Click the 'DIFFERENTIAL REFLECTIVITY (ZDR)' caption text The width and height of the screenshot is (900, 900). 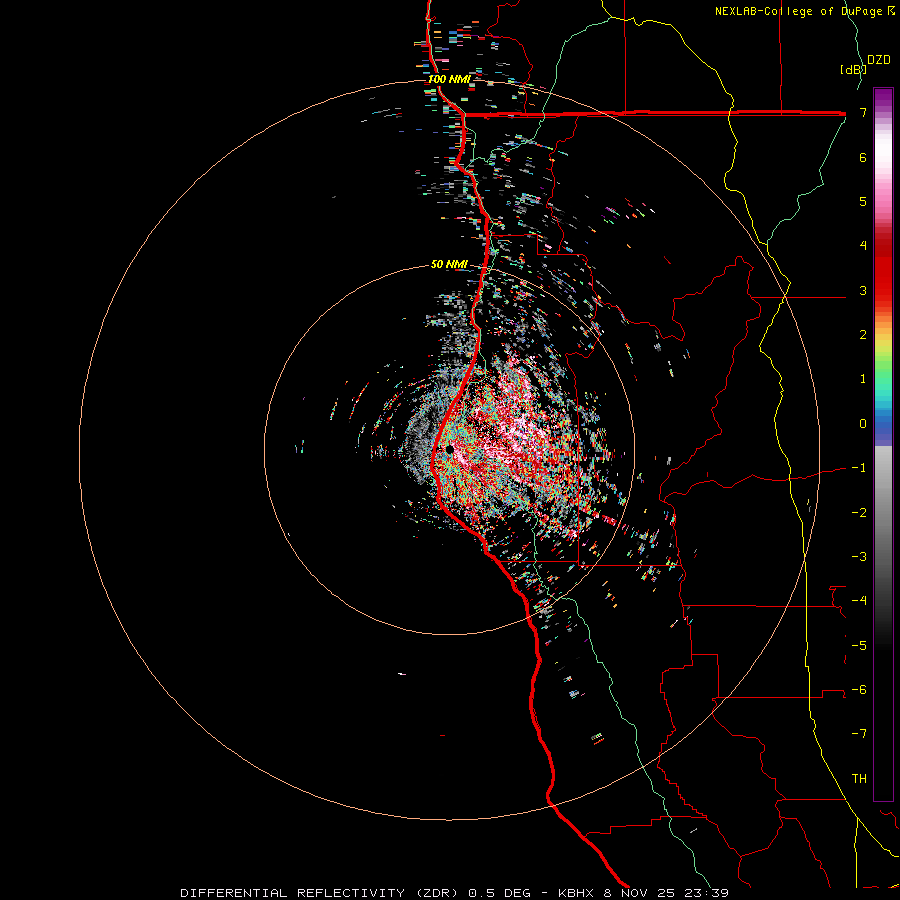(x=321, y=893)
